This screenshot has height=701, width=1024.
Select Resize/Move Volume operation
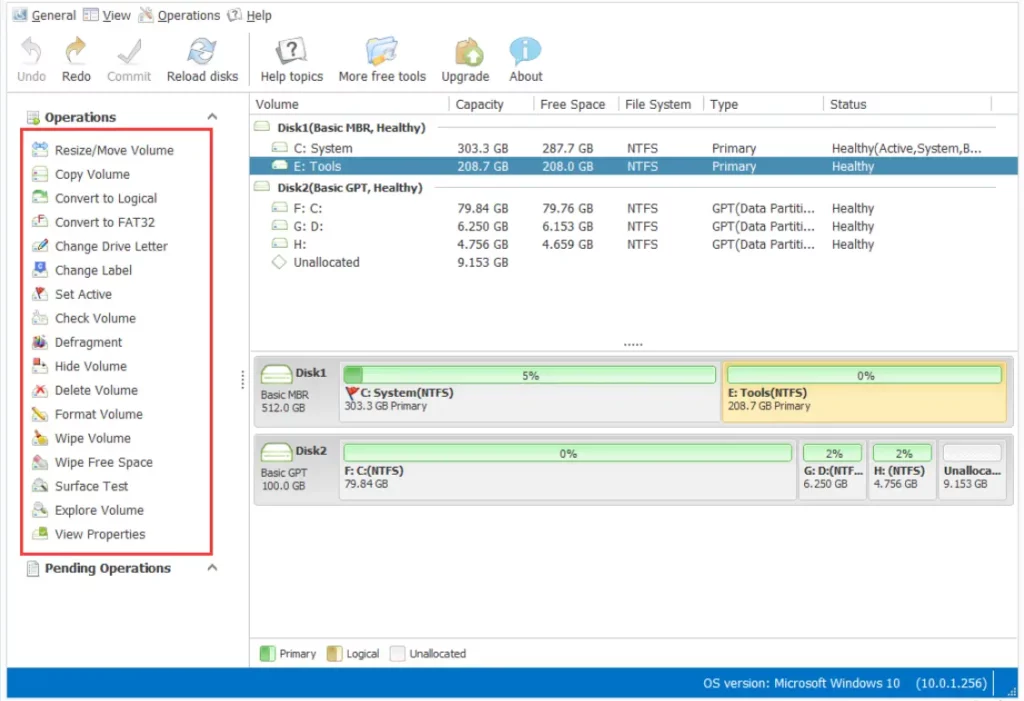pos(114,150)
